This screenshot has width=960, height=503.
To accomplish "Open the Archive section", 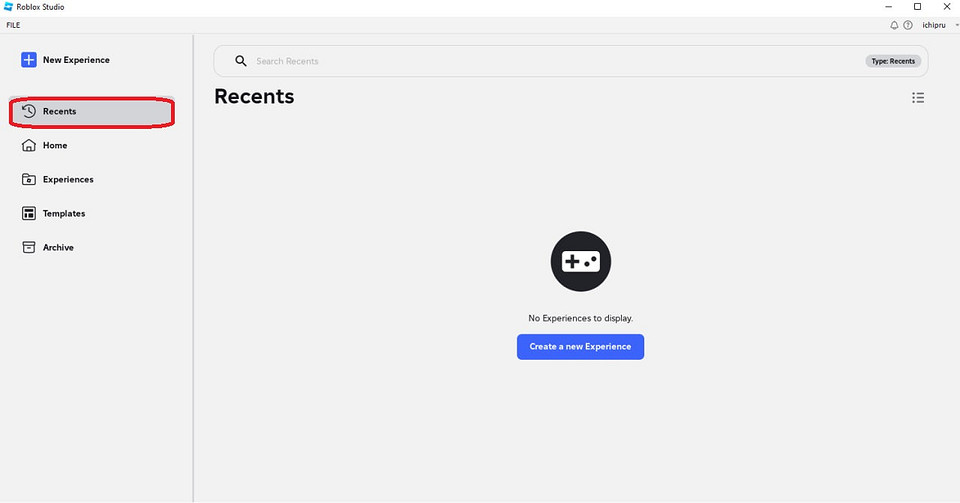I will [x=57, y=248].
